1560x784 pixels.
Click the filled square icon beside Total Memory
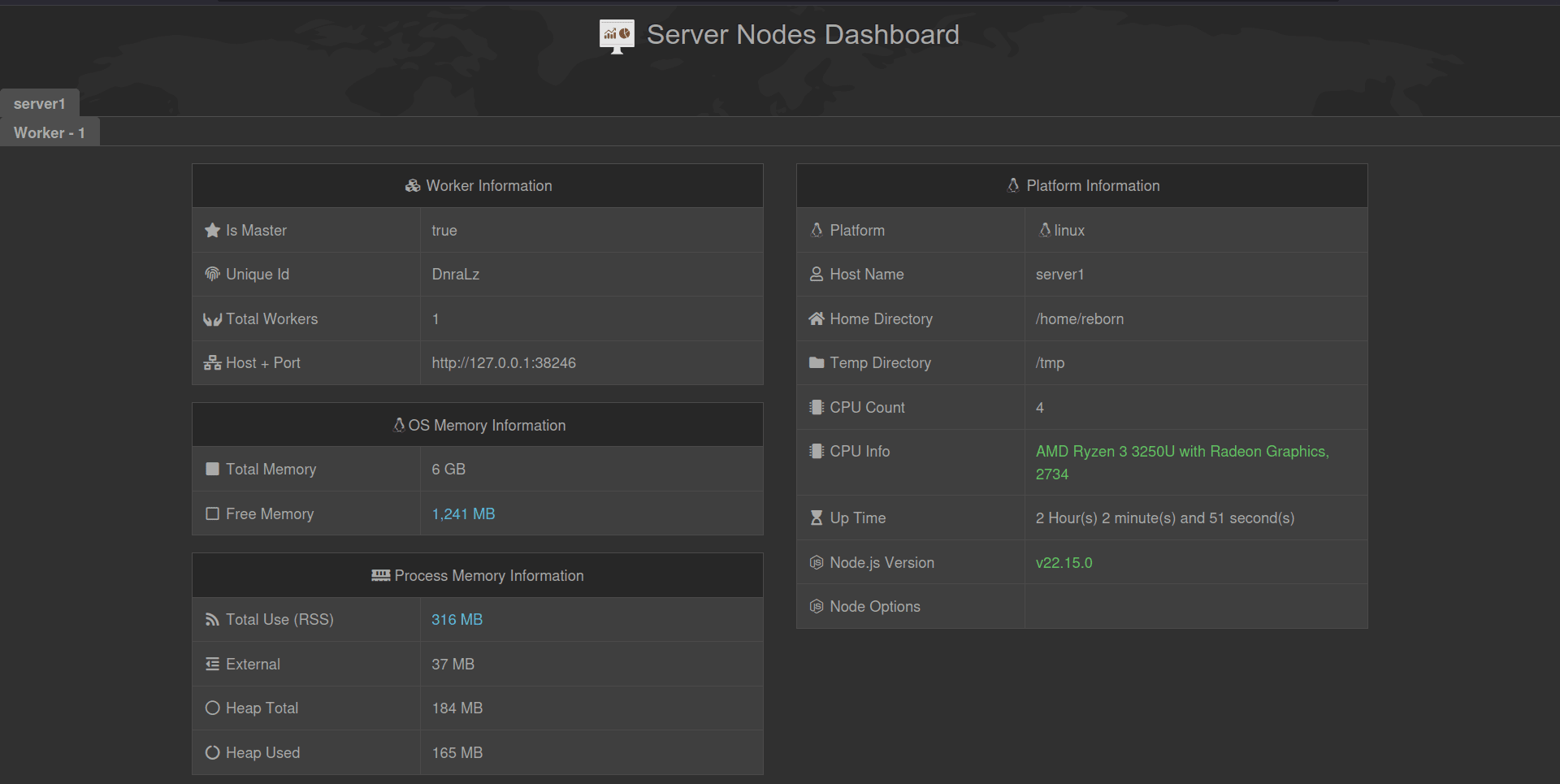tap(212, 470)
